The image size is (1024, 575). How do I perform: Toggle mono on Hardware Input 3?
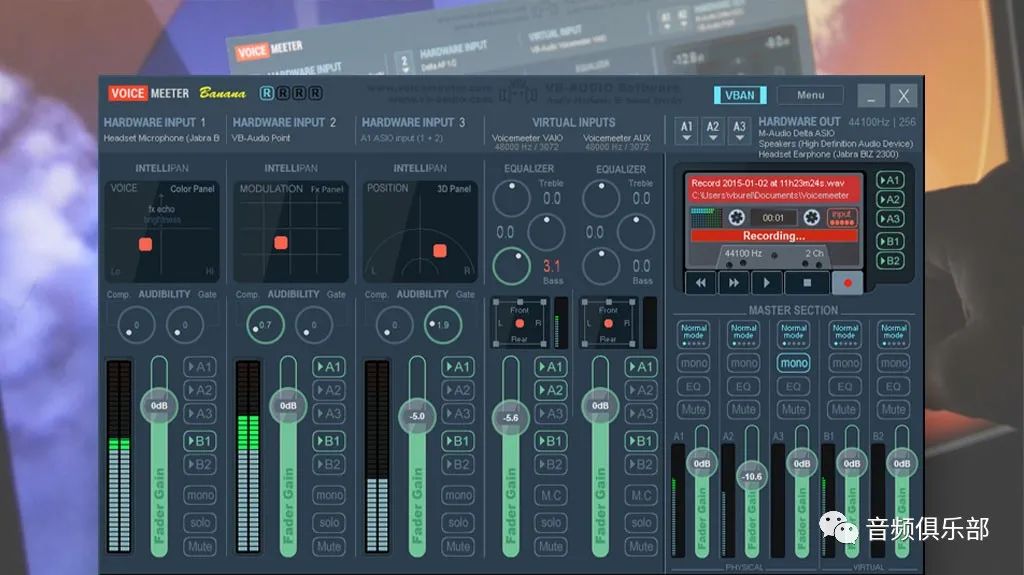[x=458, y=495]
